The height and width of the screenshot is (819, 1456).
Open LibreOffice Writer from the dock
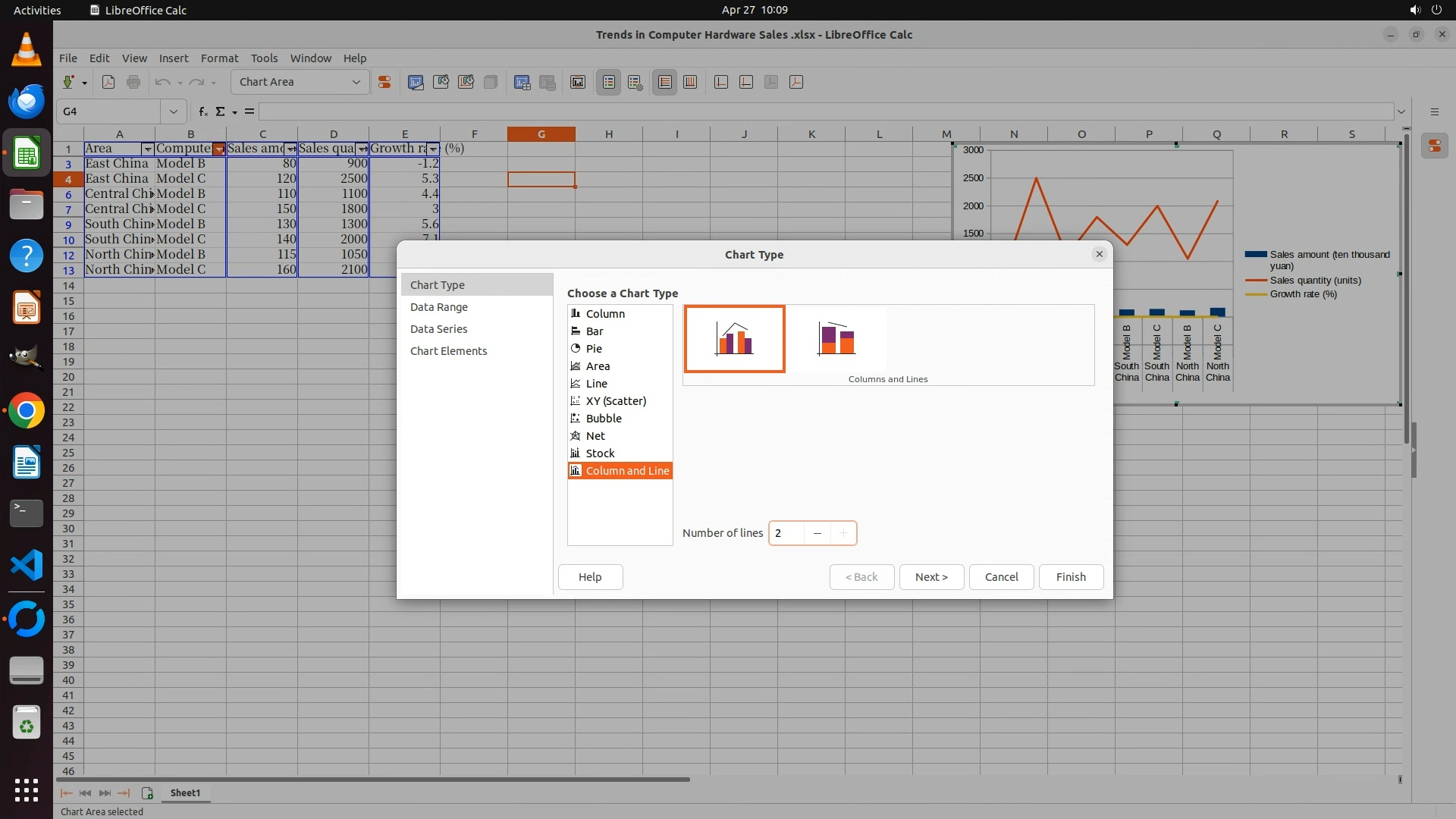[x=27, y=463]
